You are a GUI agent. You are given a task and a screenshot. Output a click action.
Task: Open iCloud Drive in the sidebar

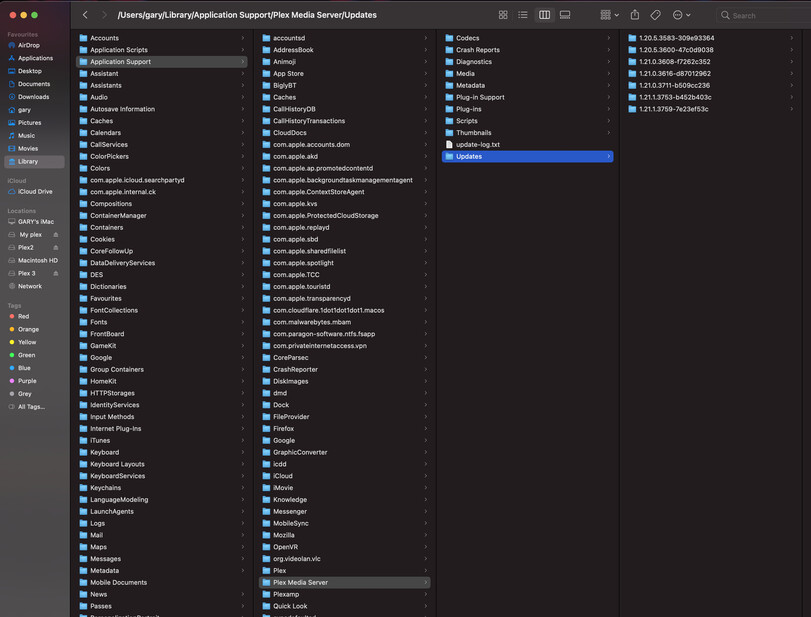[x=34, y=192]
